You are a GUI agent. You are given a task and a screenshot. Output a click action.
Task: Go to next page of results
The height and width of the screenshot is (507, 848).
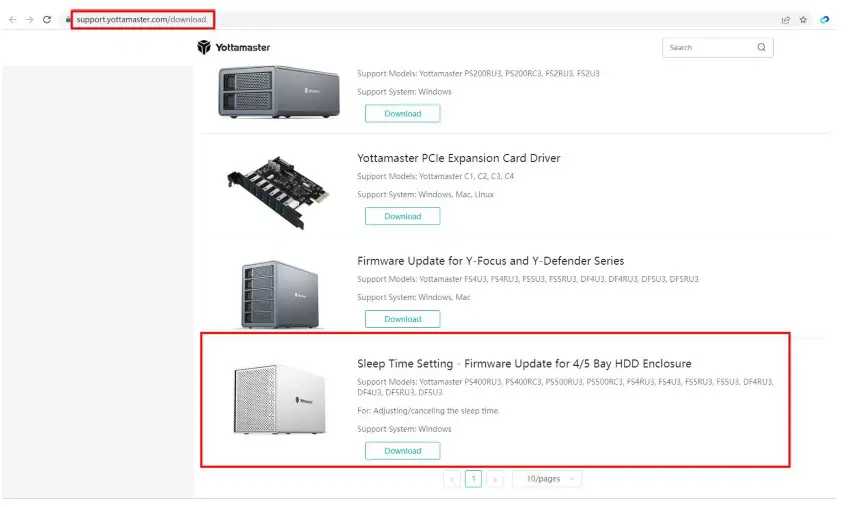[495, 479]
